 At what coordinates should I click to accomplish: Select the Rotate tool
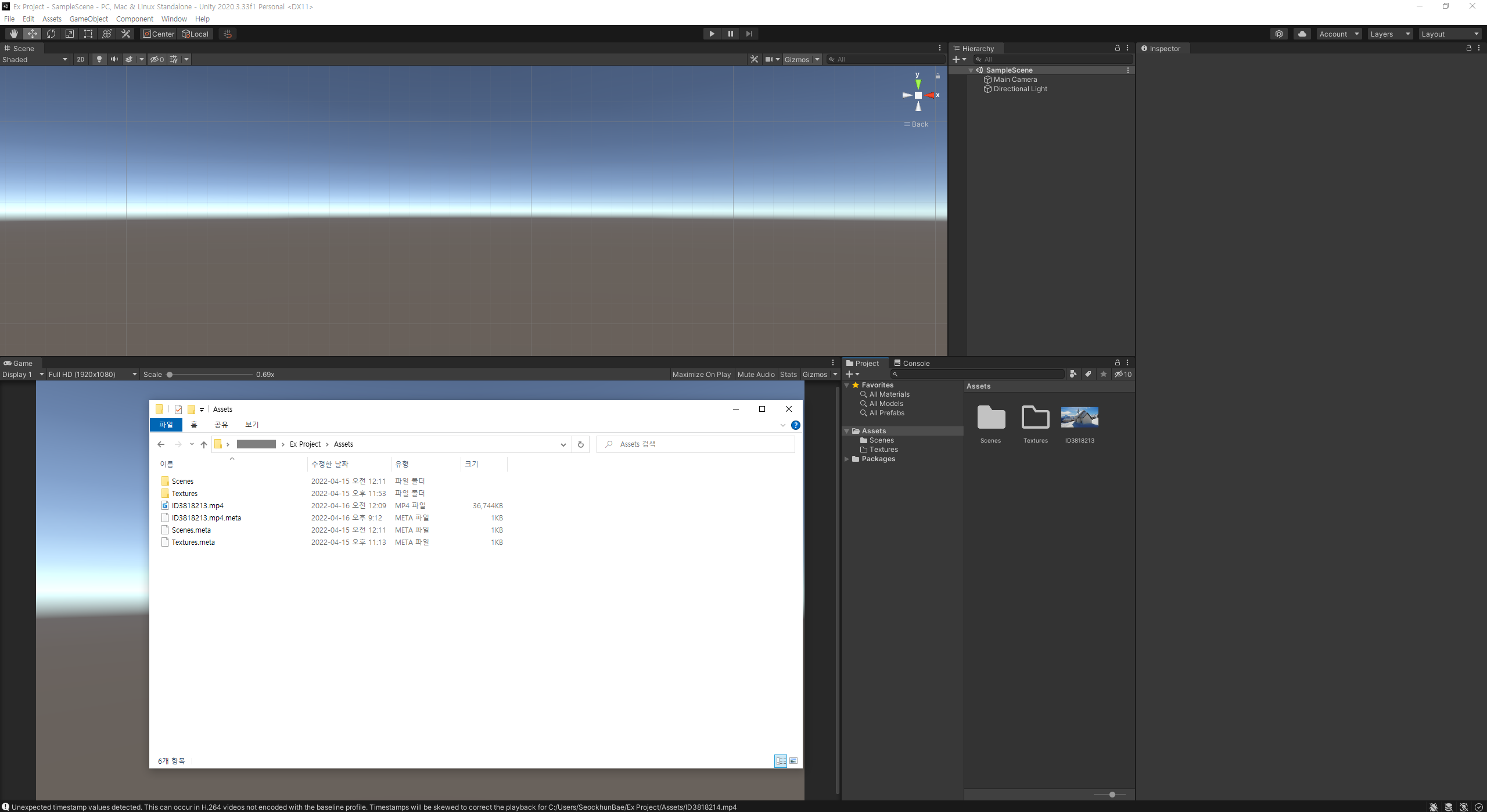point(51,34)
